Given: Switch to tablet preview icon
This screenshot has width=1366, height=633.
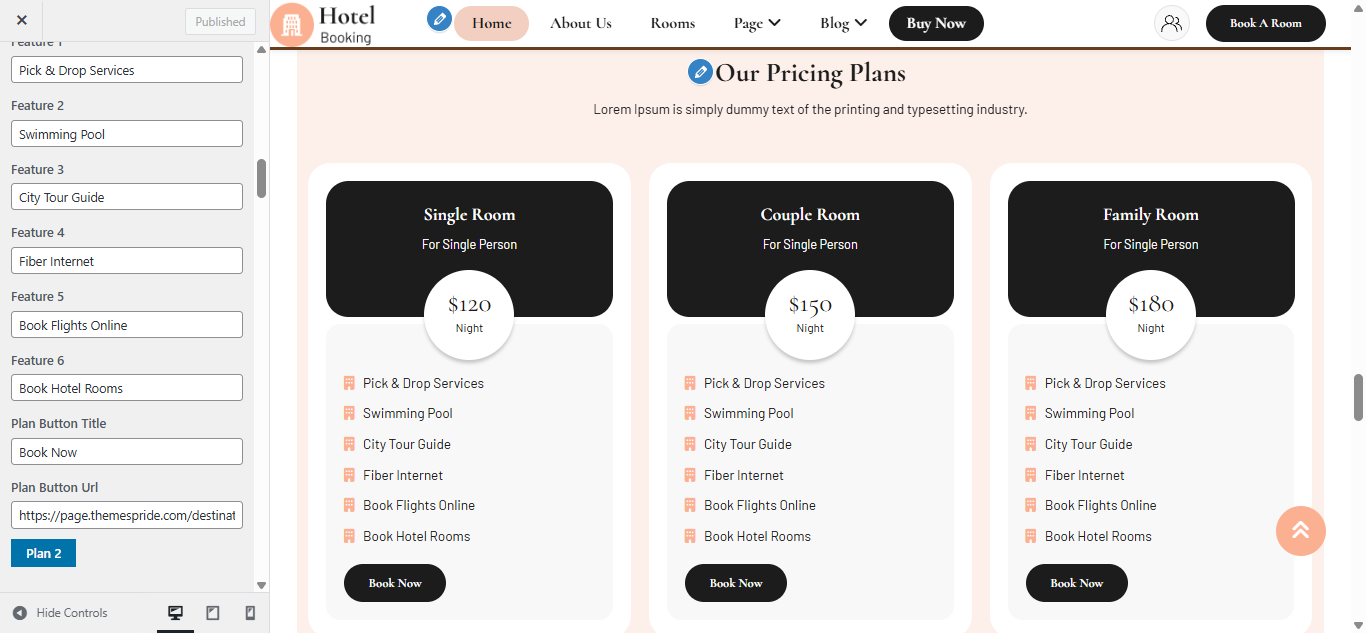Looking at the screenshot, I should coord(213,613).
